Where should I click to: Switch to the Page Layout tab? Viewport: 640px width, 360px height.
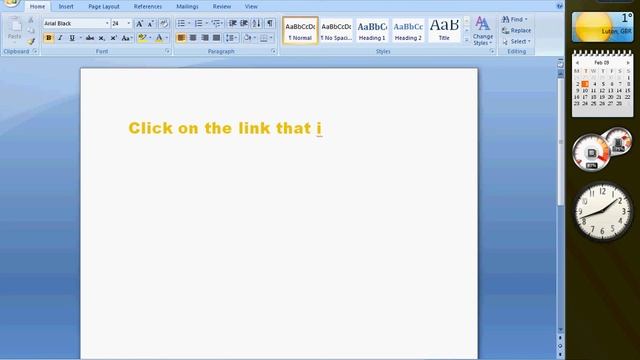coord(104,7)
